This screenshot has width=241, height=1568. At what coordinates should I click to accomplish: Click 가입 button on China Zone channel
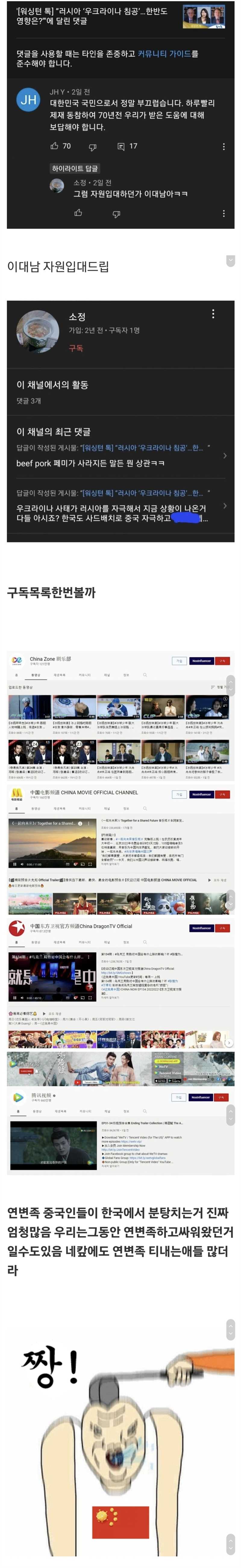point(179,661)
